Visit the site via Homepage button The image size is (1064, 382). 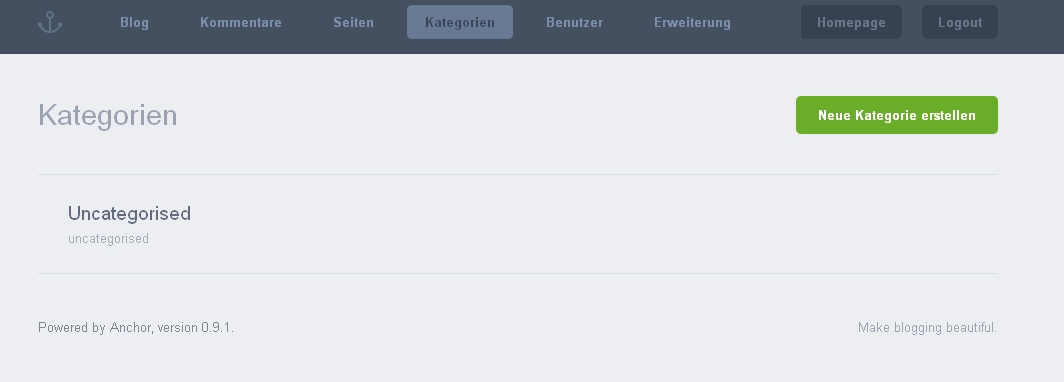click(x=851, y=22)
